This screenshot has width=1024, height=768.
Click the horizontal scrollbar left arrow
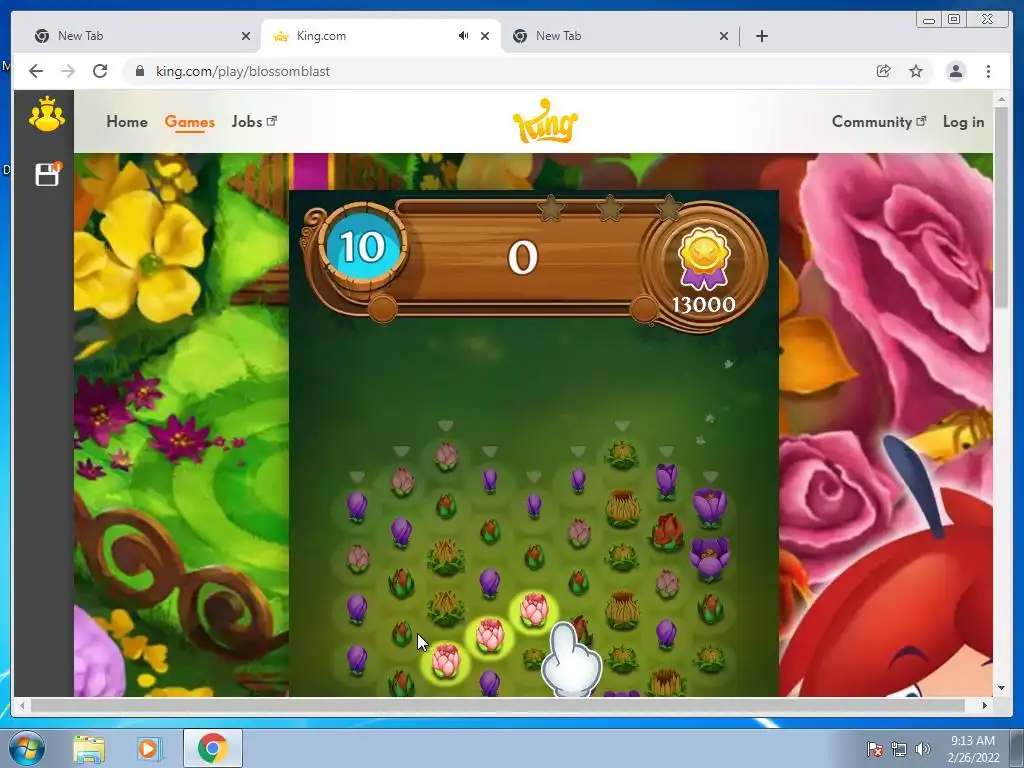coord(22,705)
